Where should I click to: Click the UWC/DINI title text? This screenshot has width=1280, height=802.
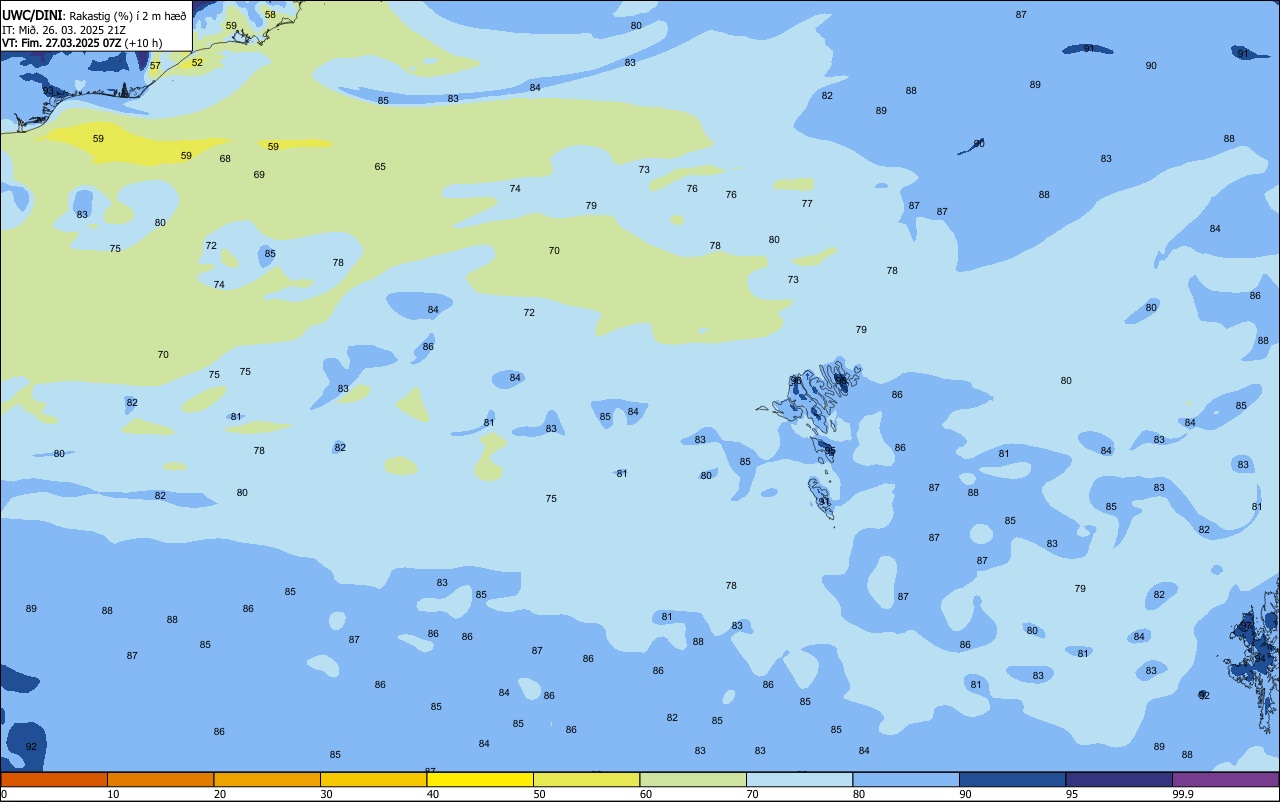32,16
